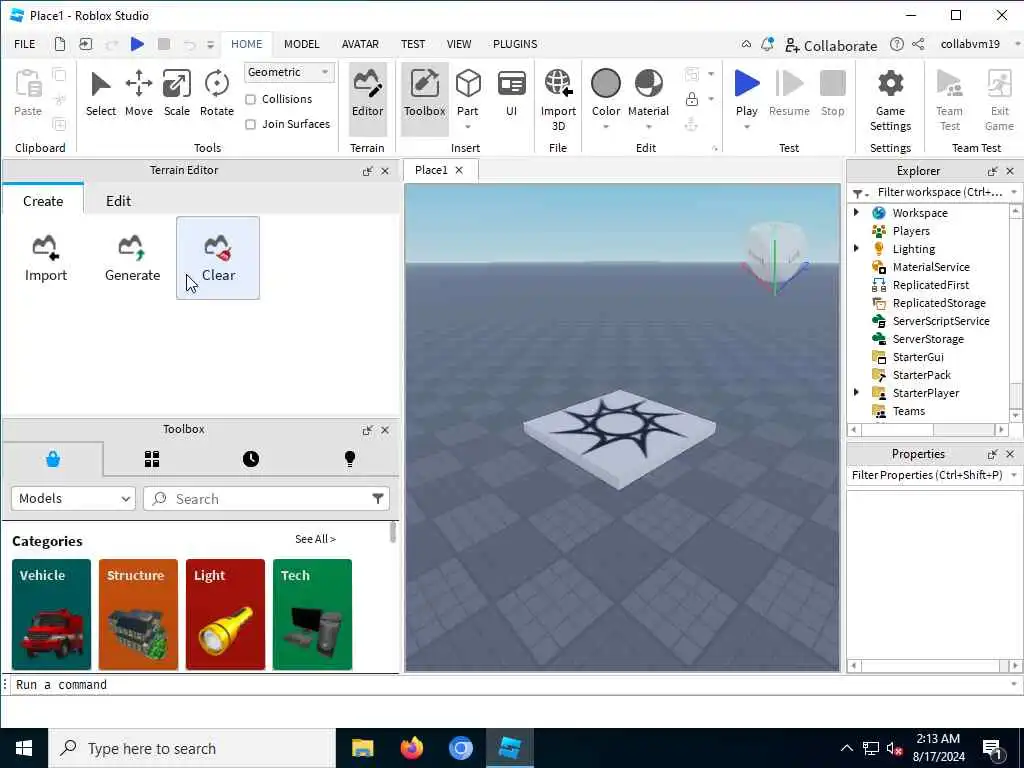
Task: Open Material picker sphere
Action: click(648, 84)
